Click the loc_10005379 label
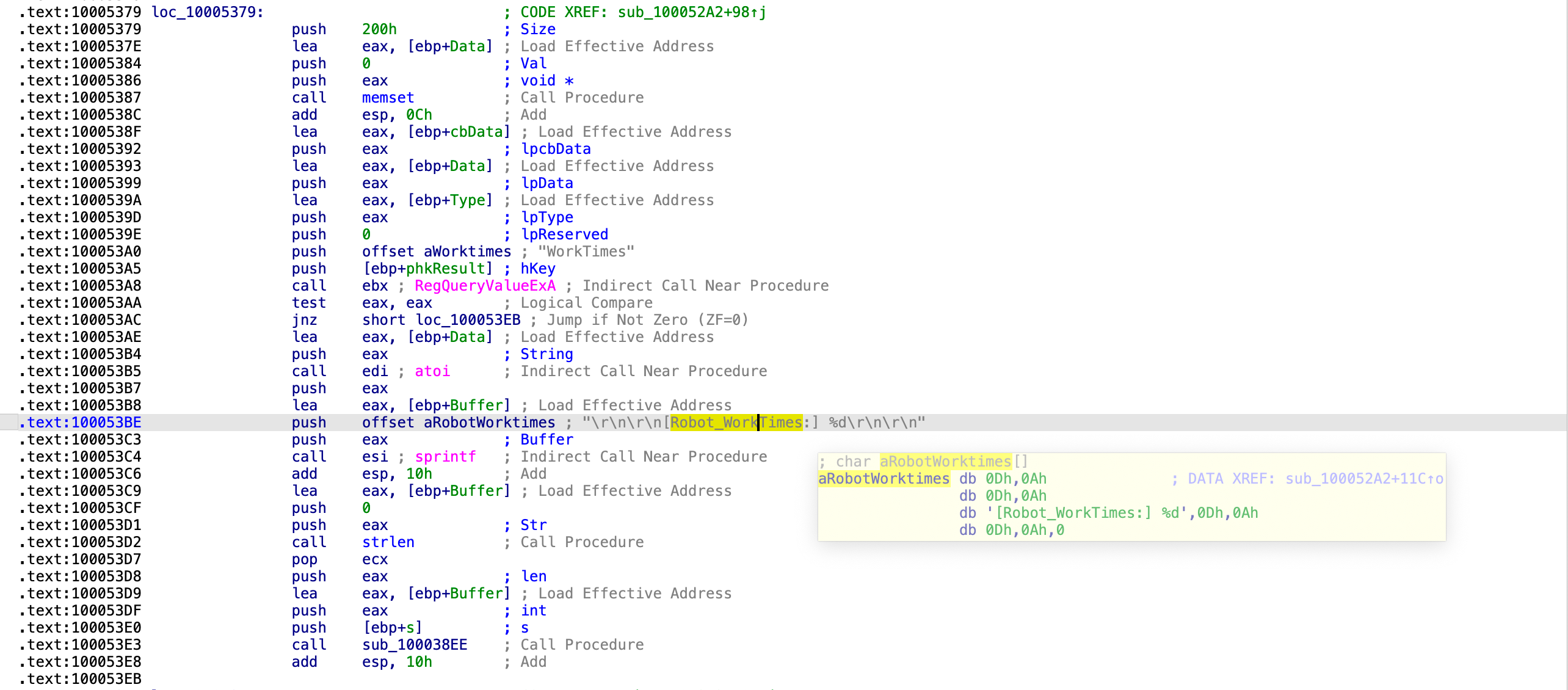 point(207,12)
